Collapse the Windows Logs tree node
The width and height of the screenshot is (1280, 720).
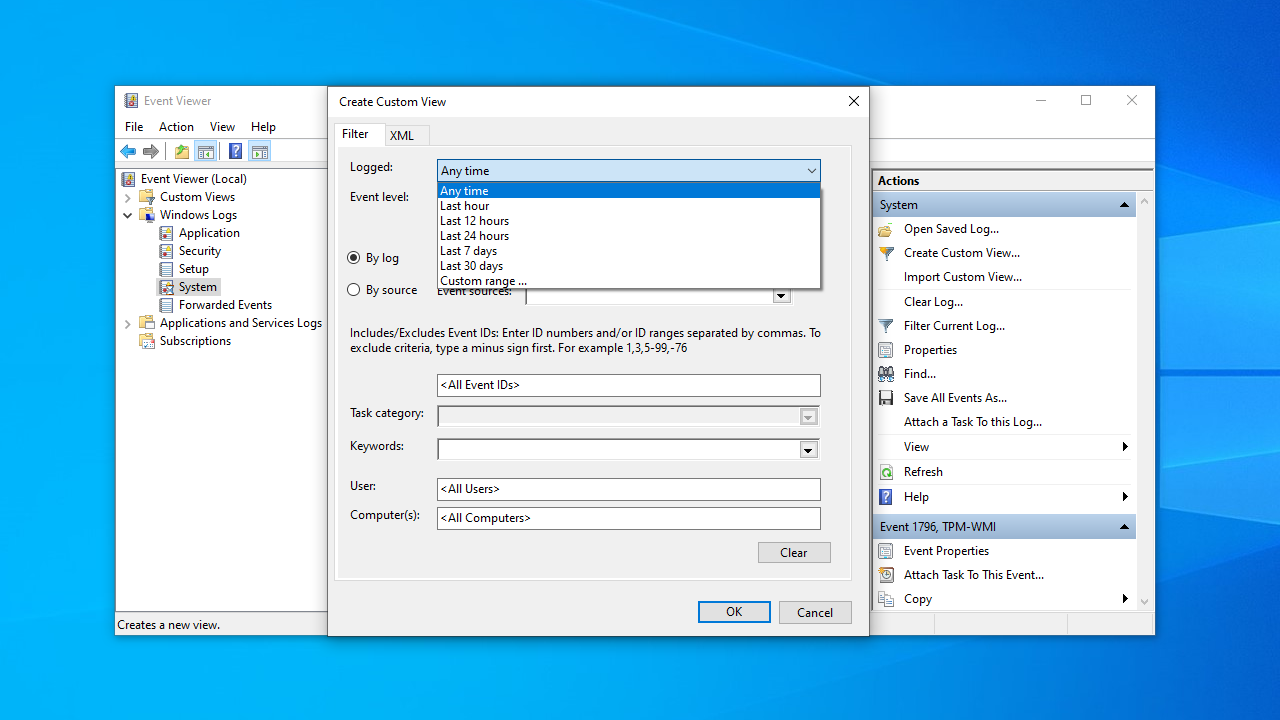pos(128,215)
